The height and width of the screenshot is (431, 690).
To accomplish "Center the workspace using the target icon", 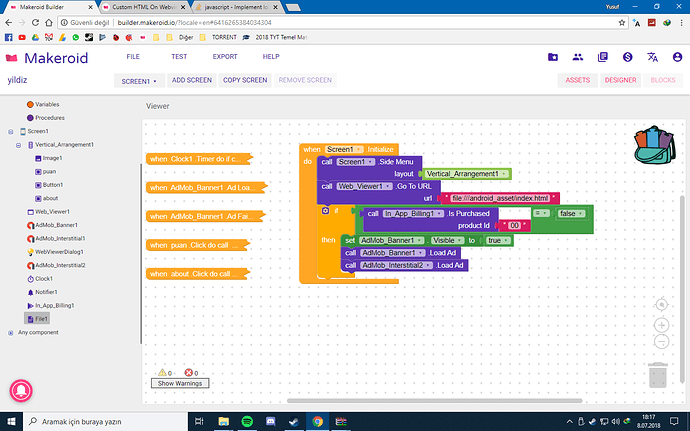I will (x=660, y=304).
